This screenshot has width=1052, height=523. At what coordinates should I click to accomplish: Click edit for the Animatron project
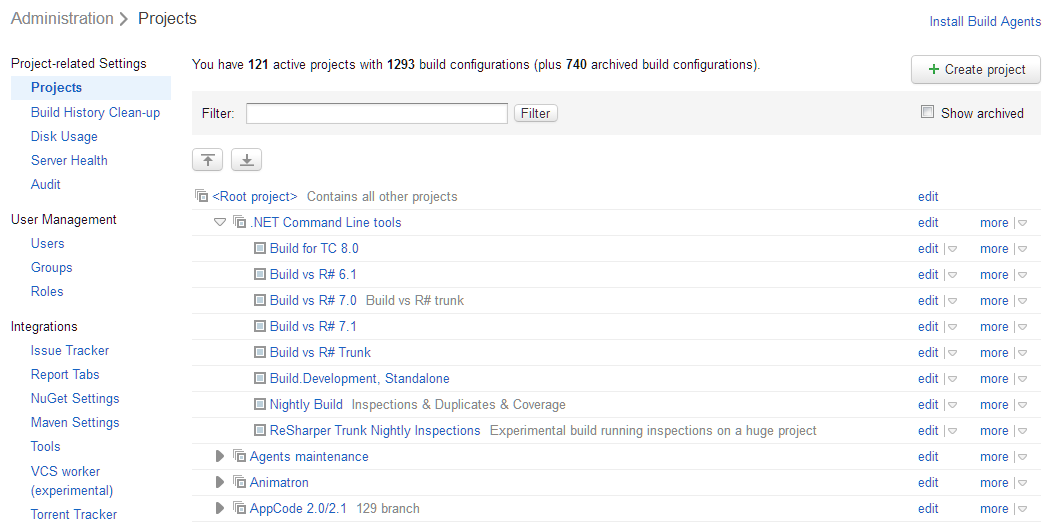tap(928, 483)
